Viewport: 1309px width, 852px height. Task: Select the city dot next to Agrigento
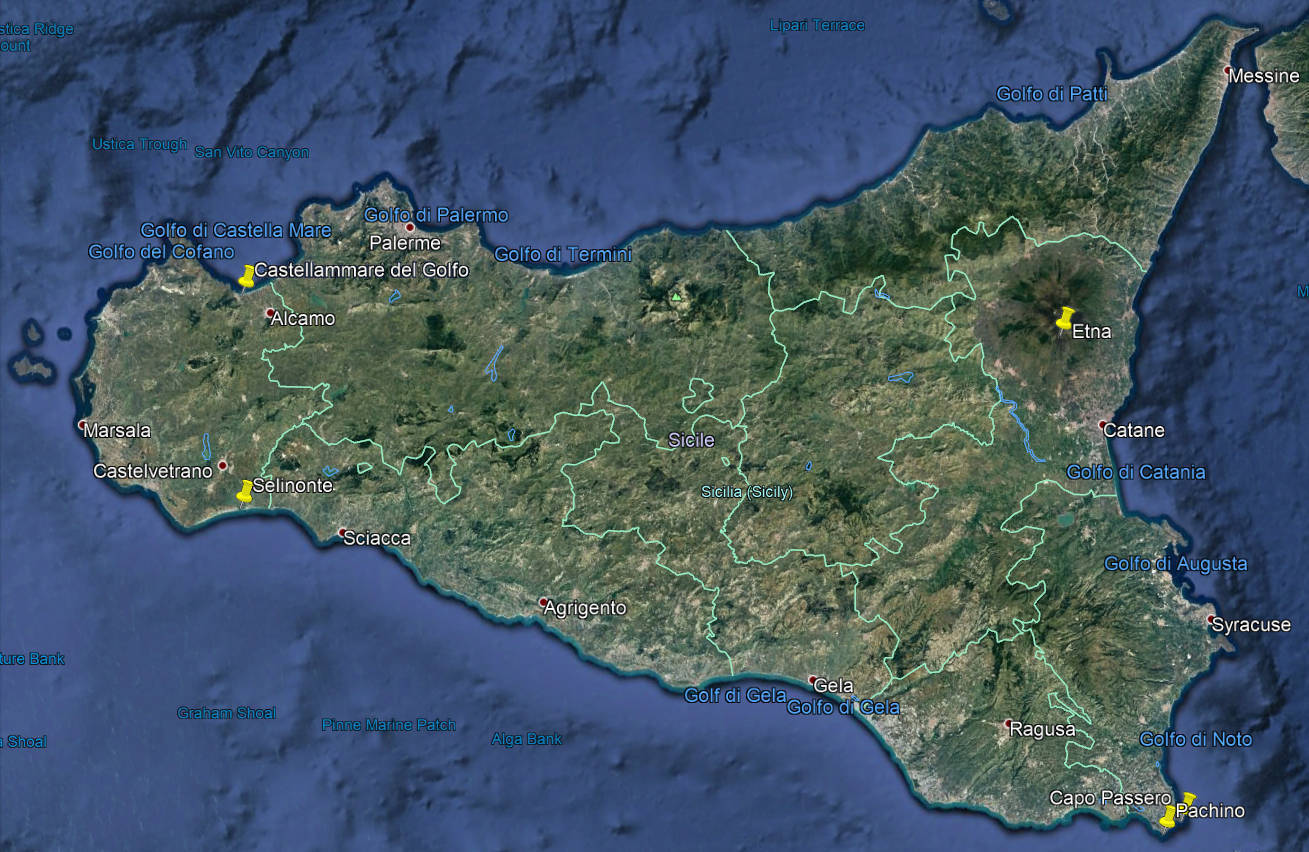pyautogui.click(x=541, y=603)
